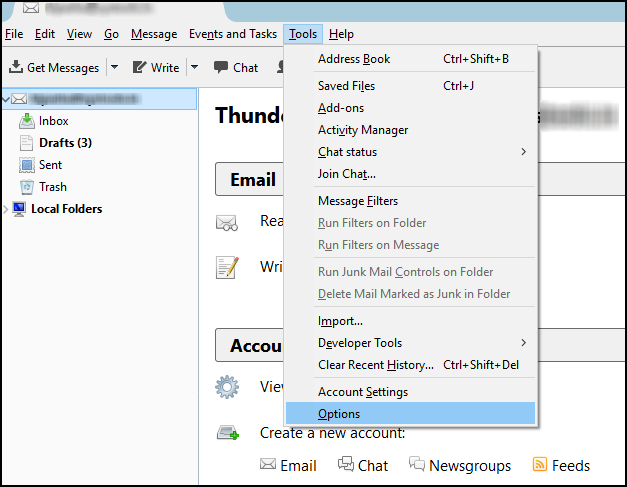627x487 pixels.
Task: Click the Local Folders computer icon
Action: [x=19, y=209]
